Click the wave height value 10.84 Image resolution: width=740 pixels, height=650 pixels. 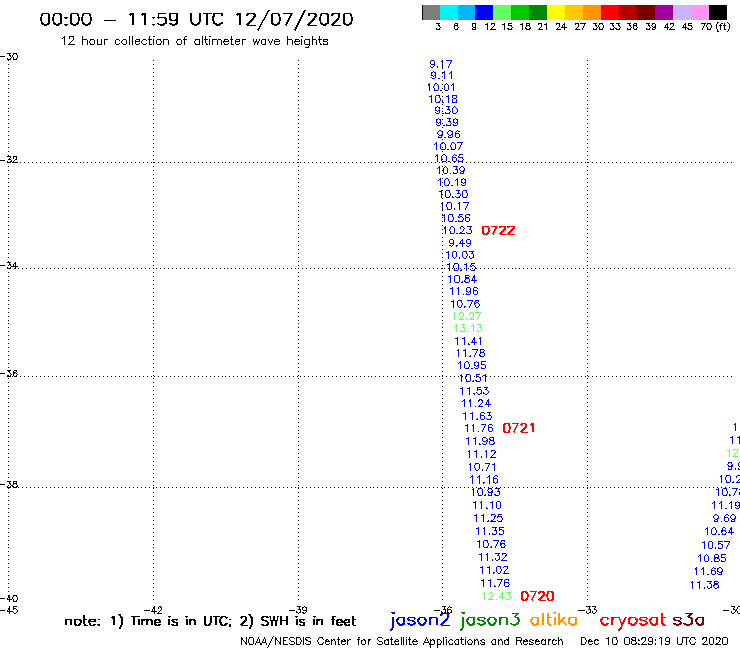coord(462,279)
